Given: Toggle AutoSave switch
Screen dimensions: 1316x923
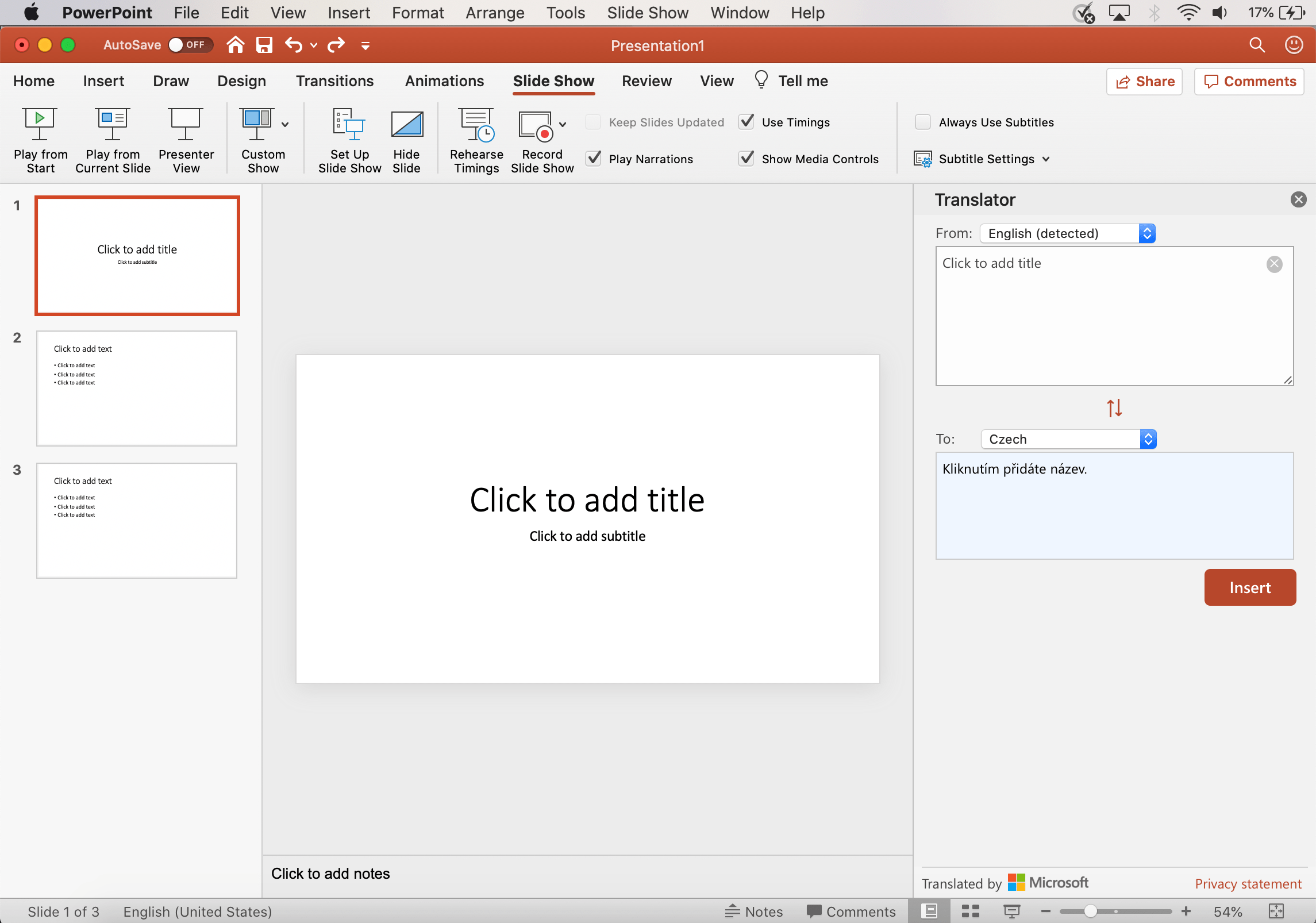Looking at the screenshot, I should pyautogui.click(x=190, y=45).
